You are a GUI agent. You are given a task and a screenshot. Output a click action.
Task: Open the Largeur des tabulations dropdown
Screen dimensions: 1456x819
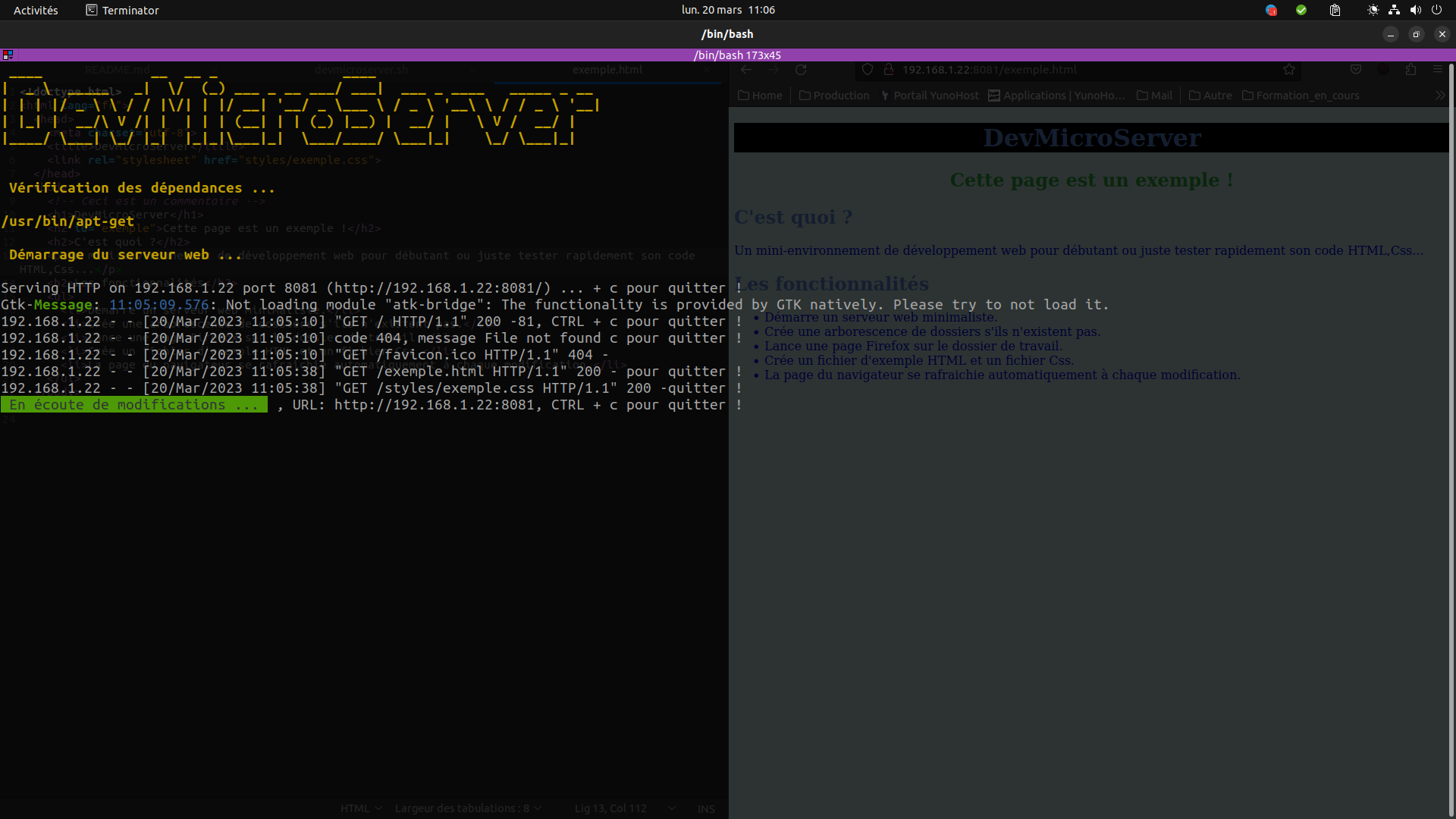pyautogui.click(x=468, y=808)
